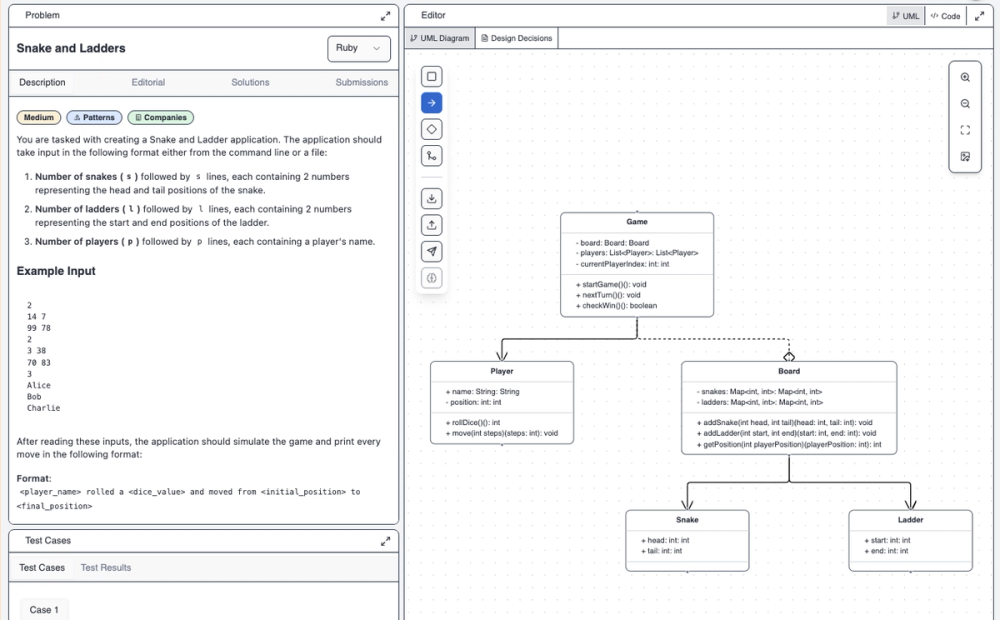
Task: Open the Solutions tab
Action: pos(250,82)
